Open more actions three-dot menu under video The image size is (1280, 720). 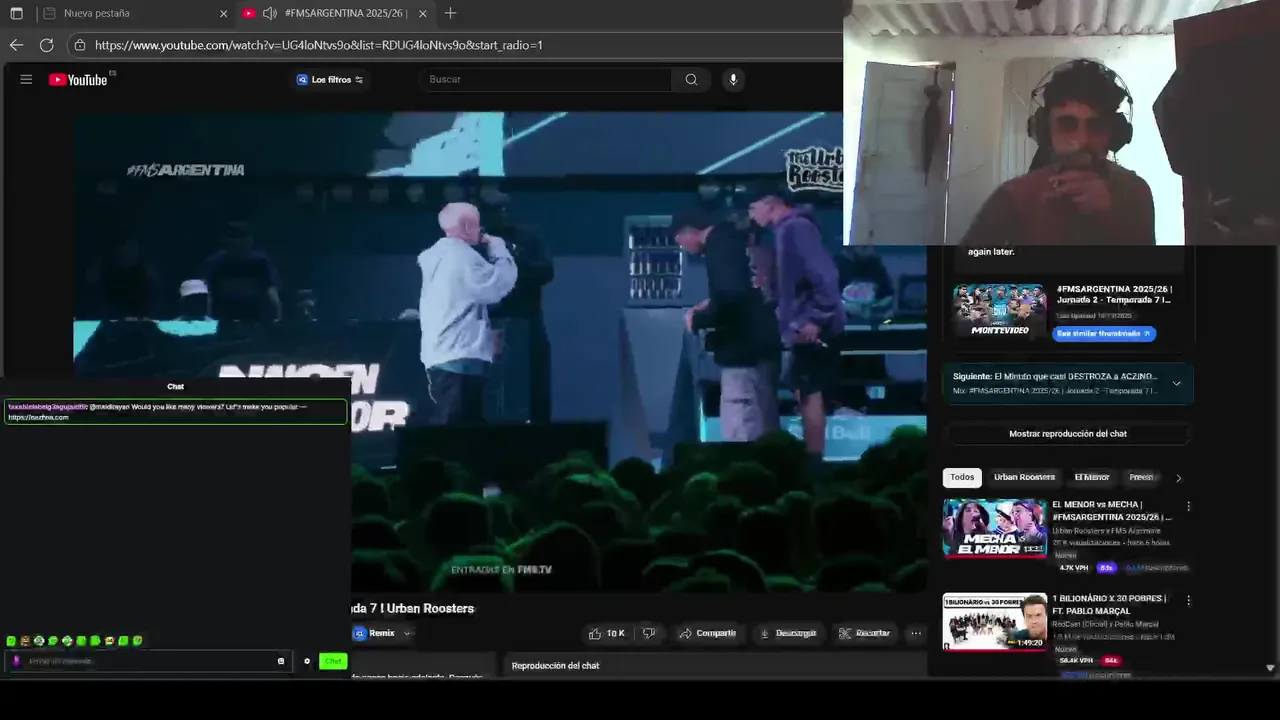click(x=915, y=633)
